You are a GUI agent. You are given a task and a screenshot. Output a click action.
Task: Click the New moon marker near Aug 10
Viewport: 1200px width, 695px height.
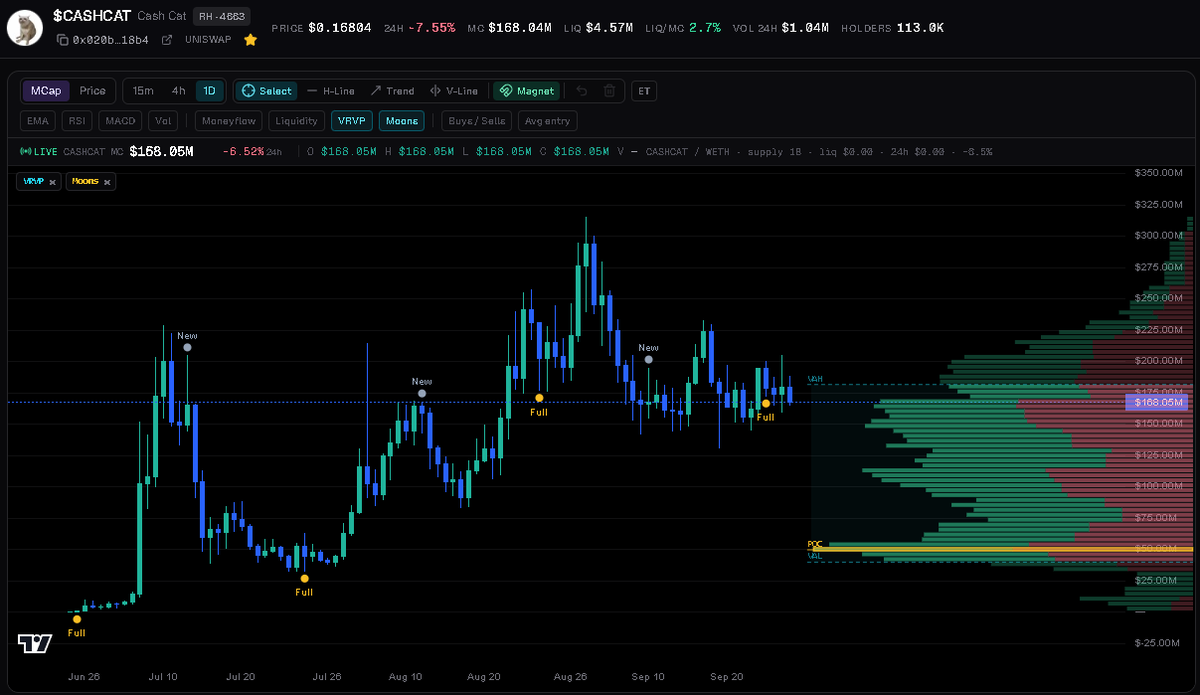[422, 394]
